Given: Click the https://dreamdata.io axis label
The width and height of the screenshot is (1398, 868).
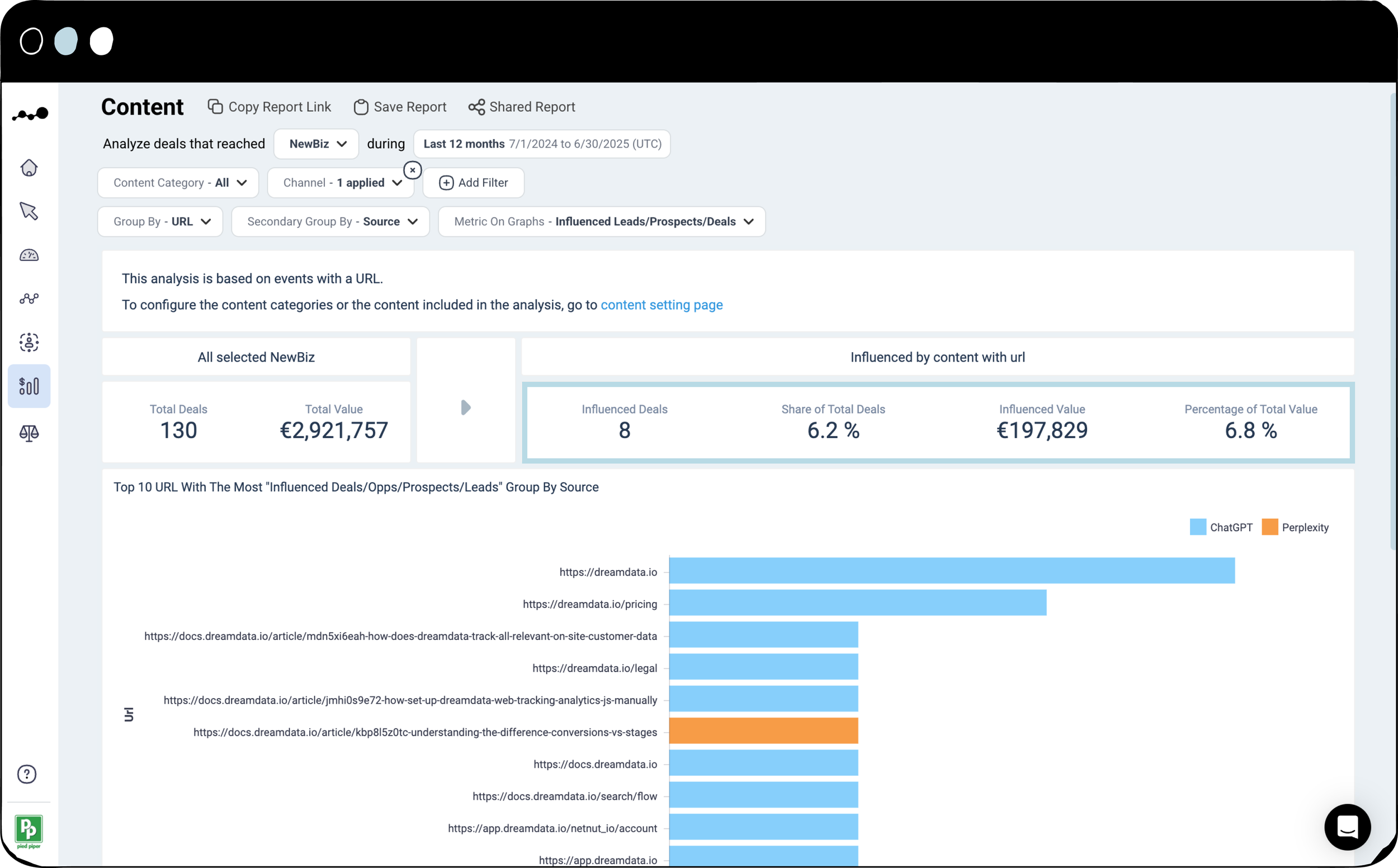Looking at the screenshot, I should point(608,572).
